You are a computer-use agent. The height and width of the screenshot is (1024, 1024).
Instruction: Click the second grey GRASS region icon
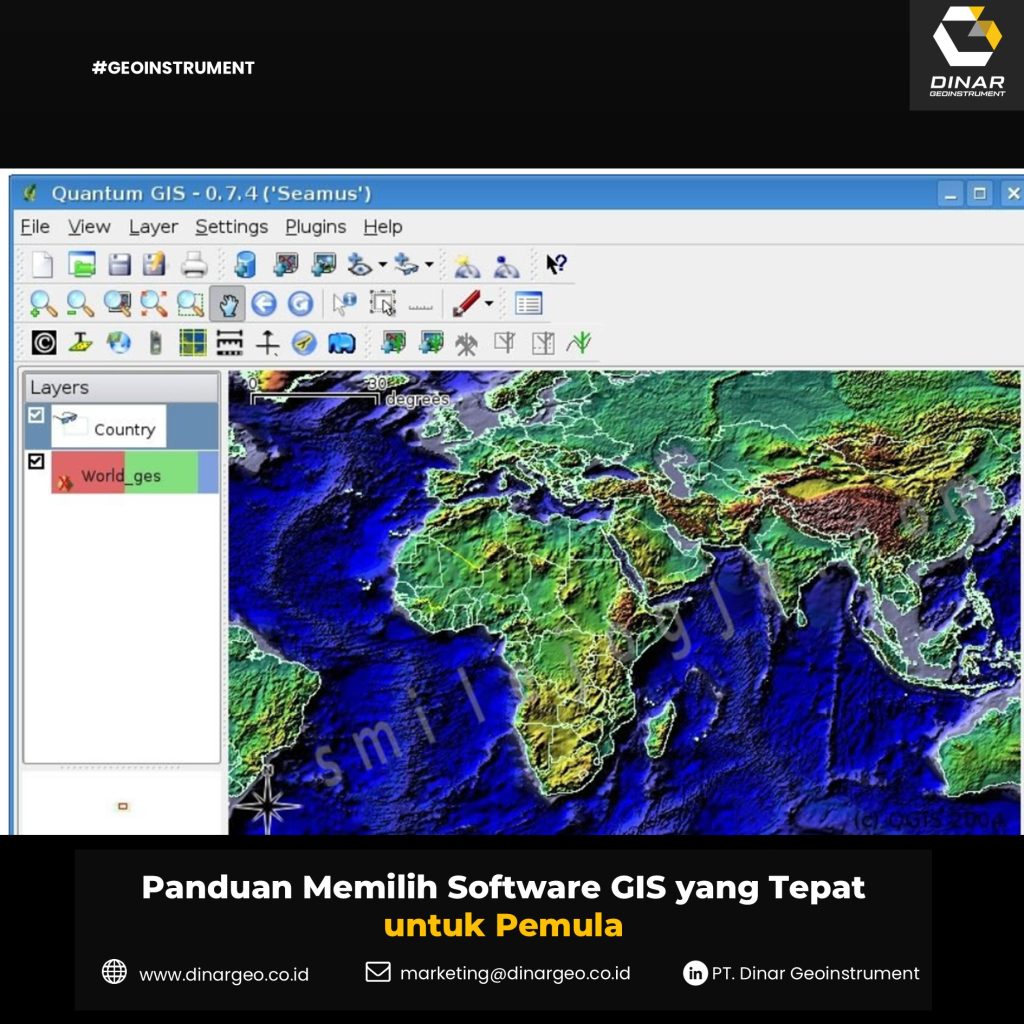pyautogui.click(x=543, y=343)
